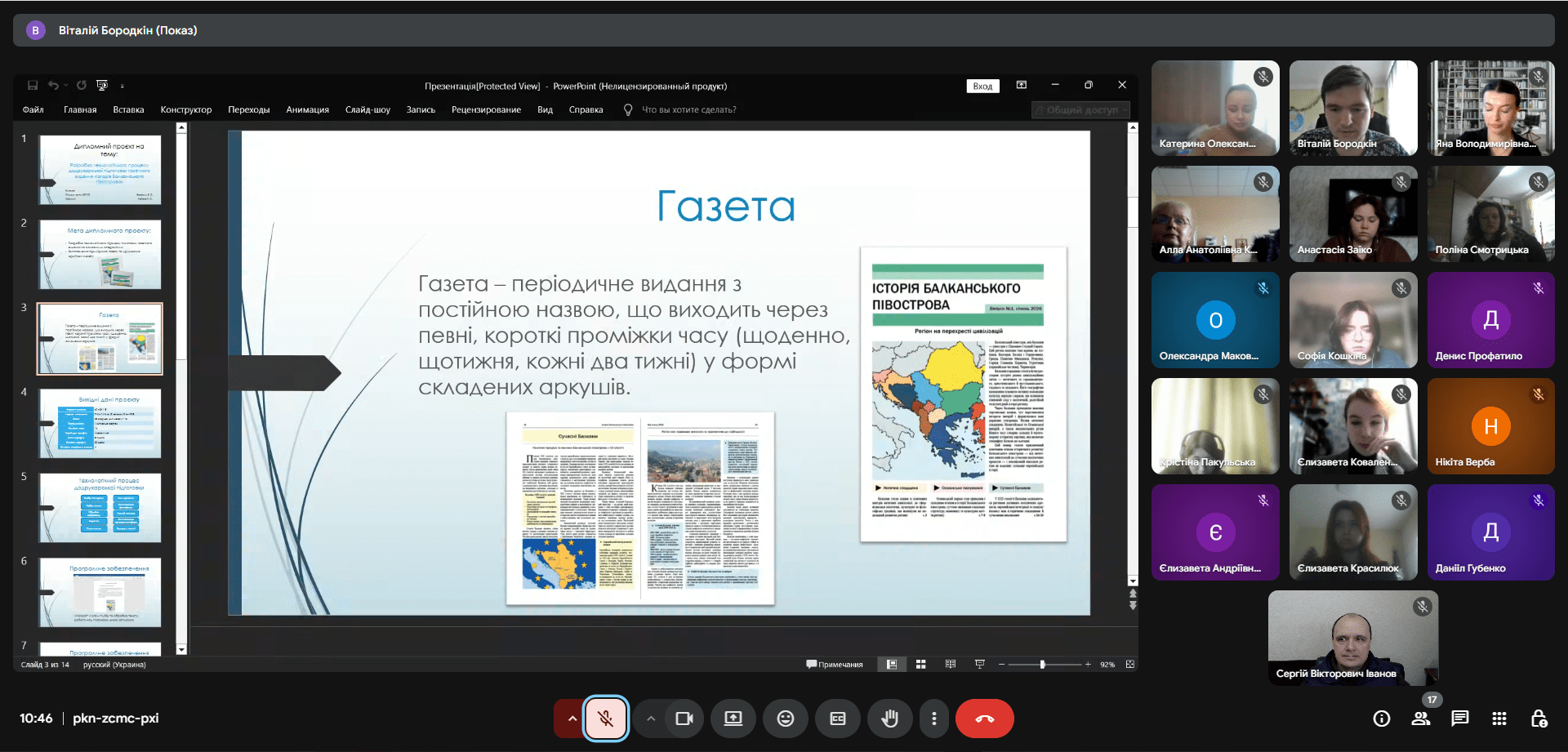This screenshot has width=1568, height=752.
Task: Open the Вставка ribbon tab
Action: point(128,109)
